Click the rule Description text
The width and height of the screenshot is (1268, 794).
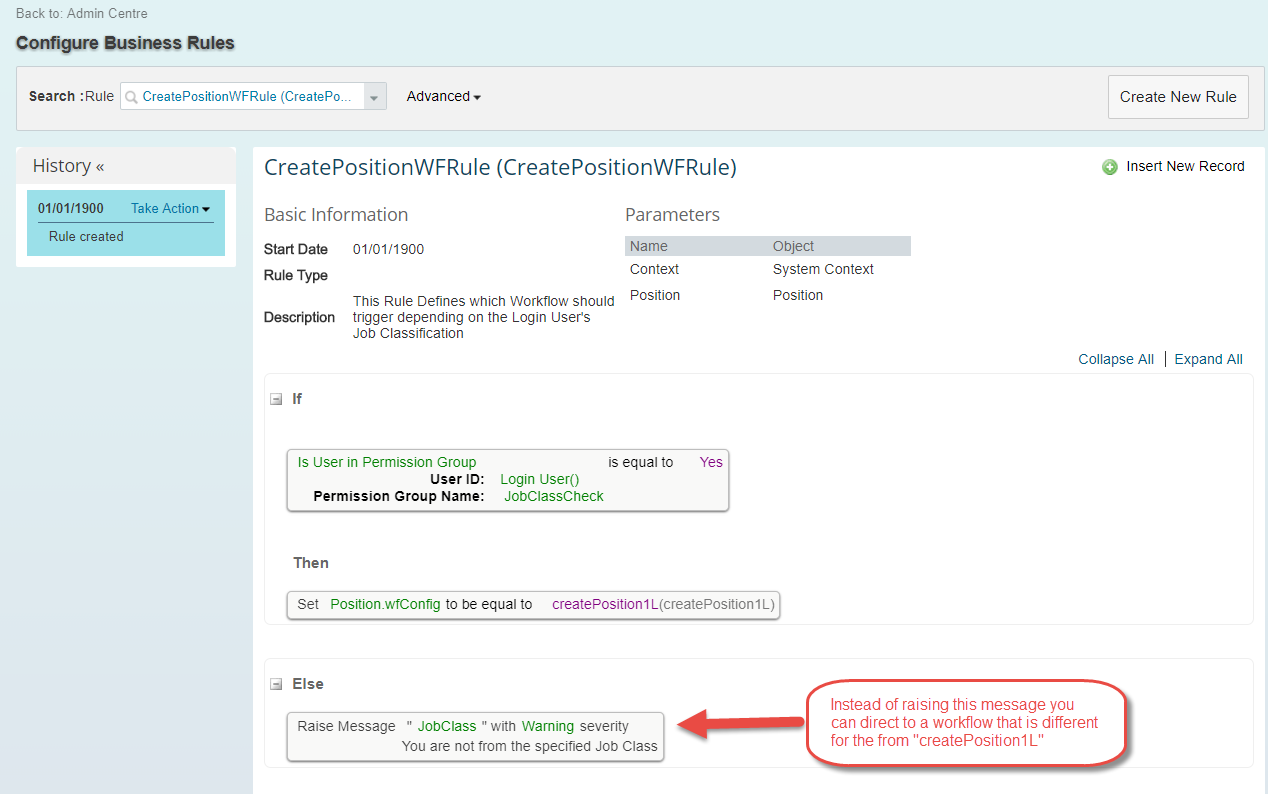pos(484,317)
